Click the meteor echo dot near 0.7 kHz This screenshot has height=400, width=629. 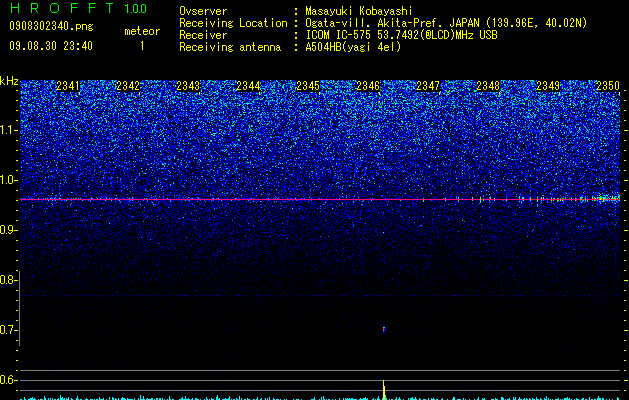(x=384, y=329)
